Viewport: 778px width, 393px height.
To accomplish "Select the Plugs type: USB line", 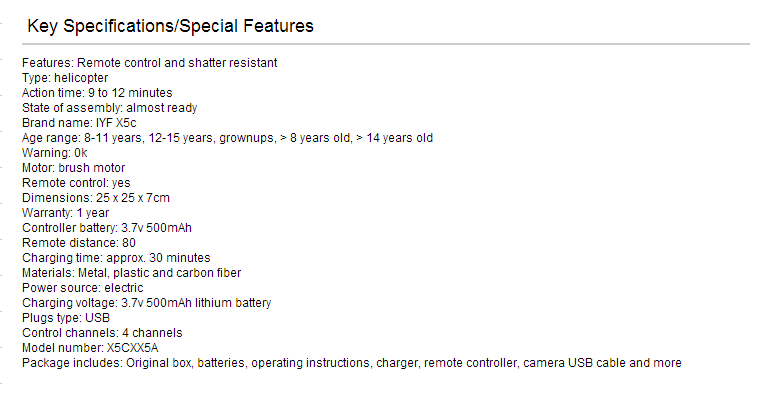I will [x=66, y=318].
